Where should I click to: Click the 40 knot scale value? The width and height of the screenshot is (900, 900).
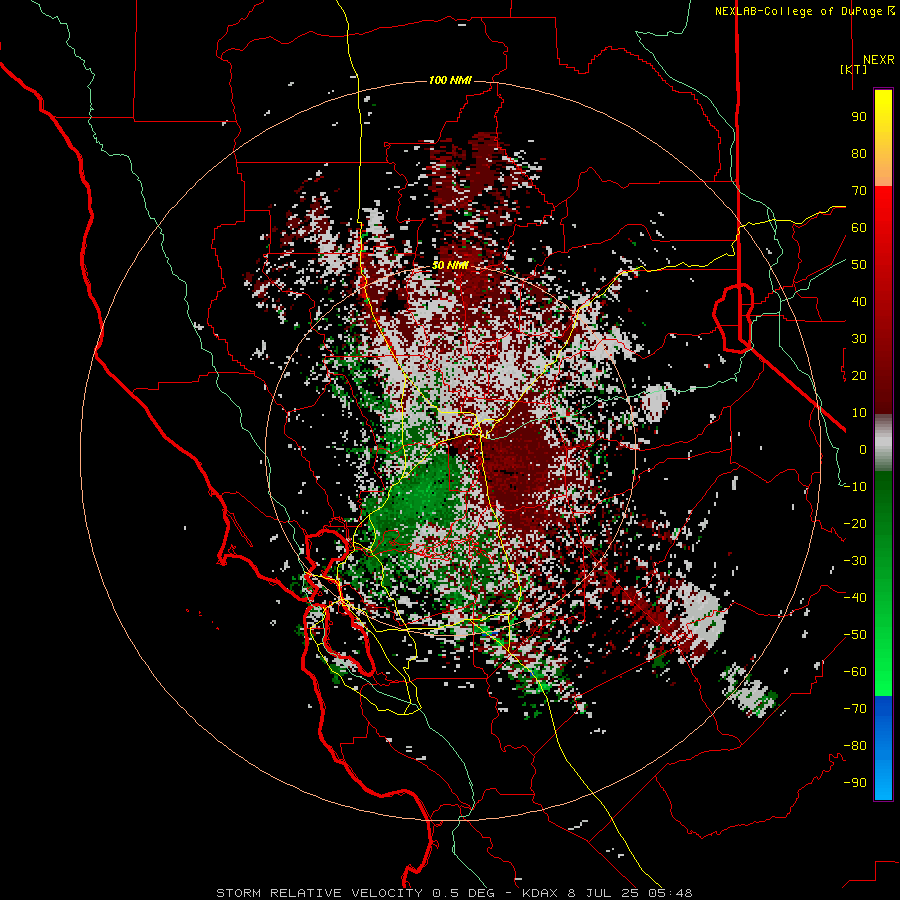[859, 302]
